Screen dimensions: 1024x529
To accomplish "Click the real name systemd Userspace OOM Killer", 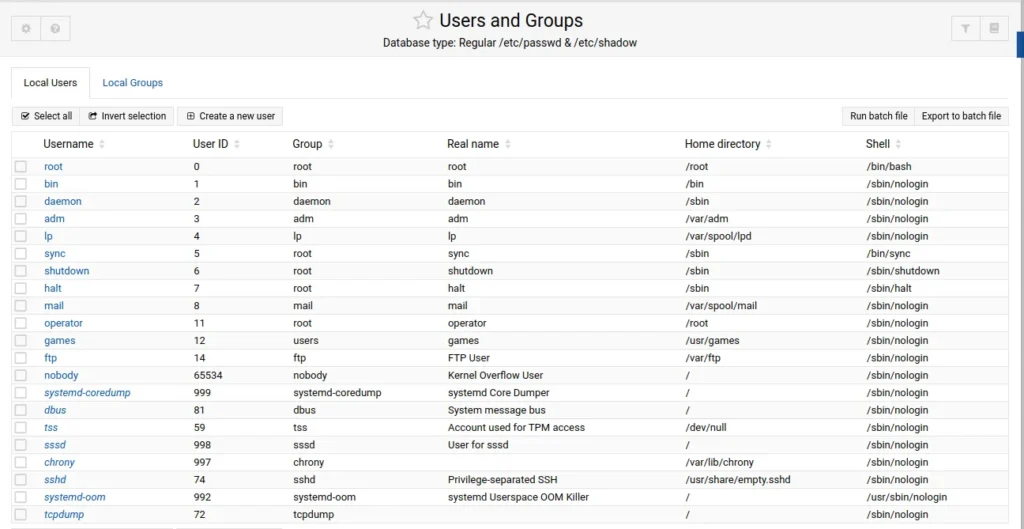I will (519, 497).
